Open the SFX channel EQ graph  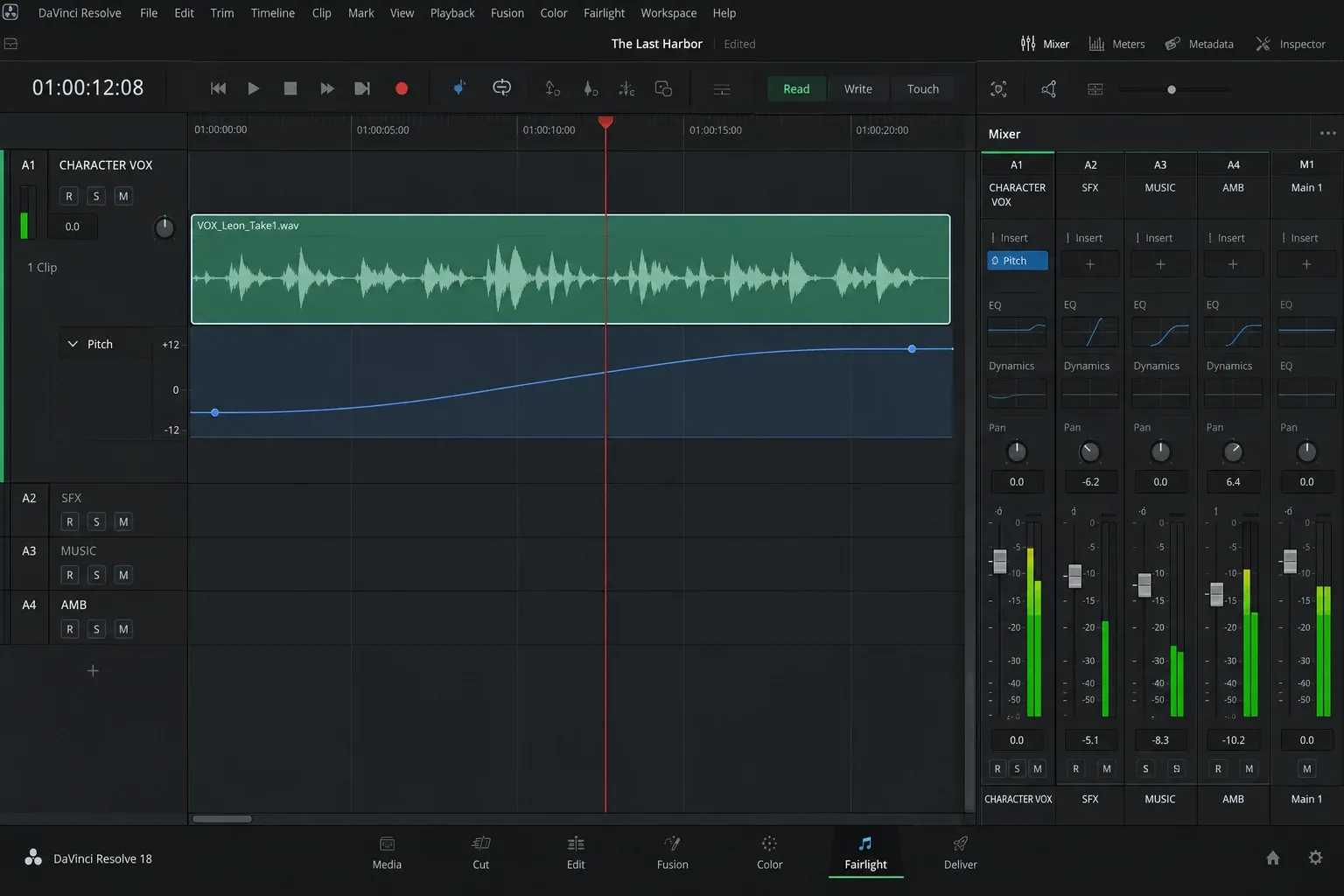pos(1090,332)
